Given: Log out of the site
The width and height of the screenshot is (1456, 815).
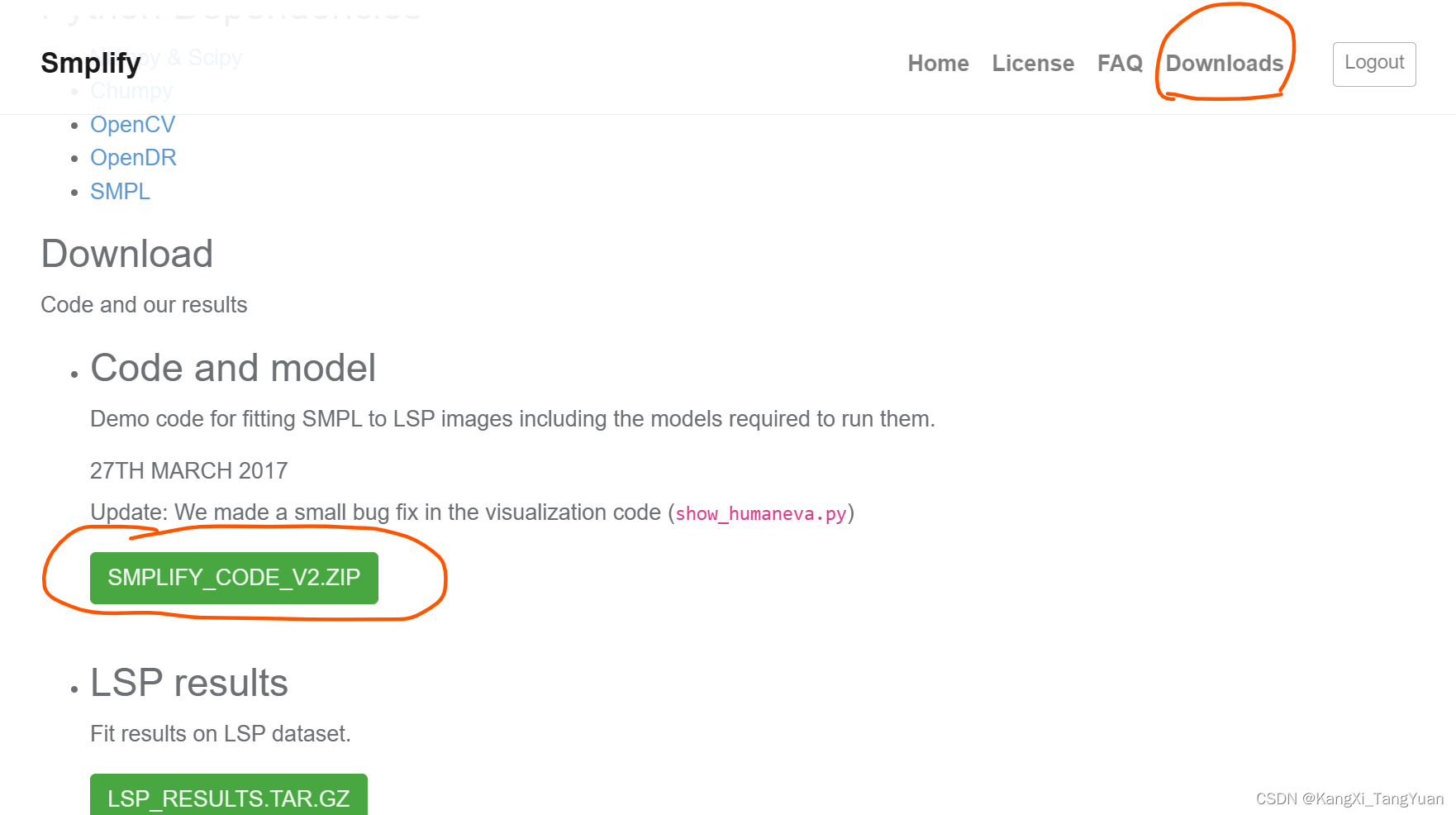Looking at the screenshot, I should [1373, 62].
